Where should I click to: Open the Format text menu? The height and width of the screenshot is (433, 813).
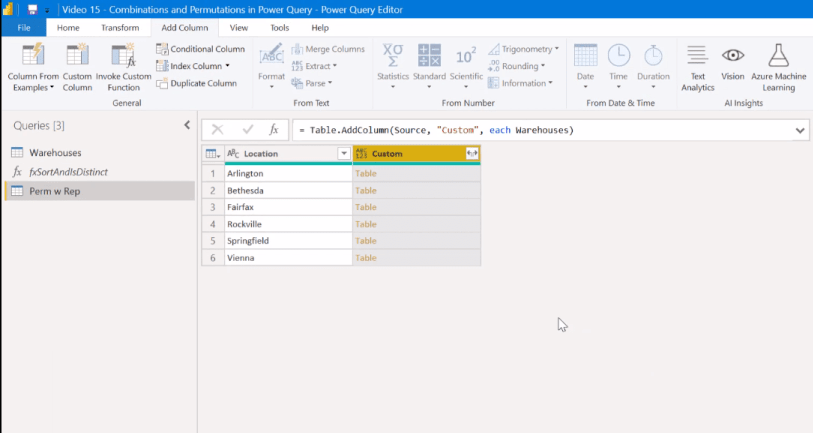pyautogui.click(x=271, y=67)
